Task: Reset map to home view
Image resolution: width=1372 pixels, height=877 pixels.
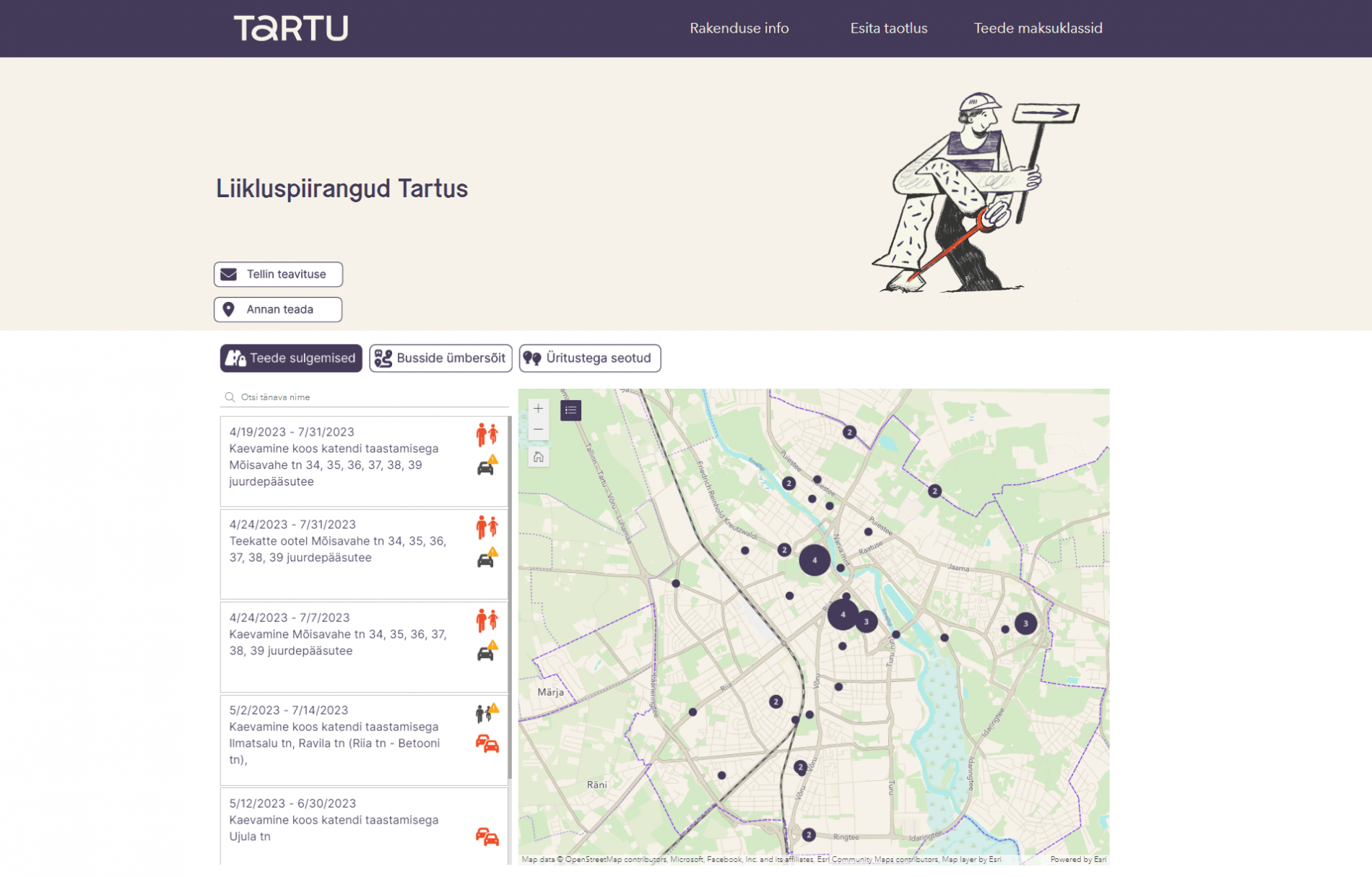Action: 538,457
